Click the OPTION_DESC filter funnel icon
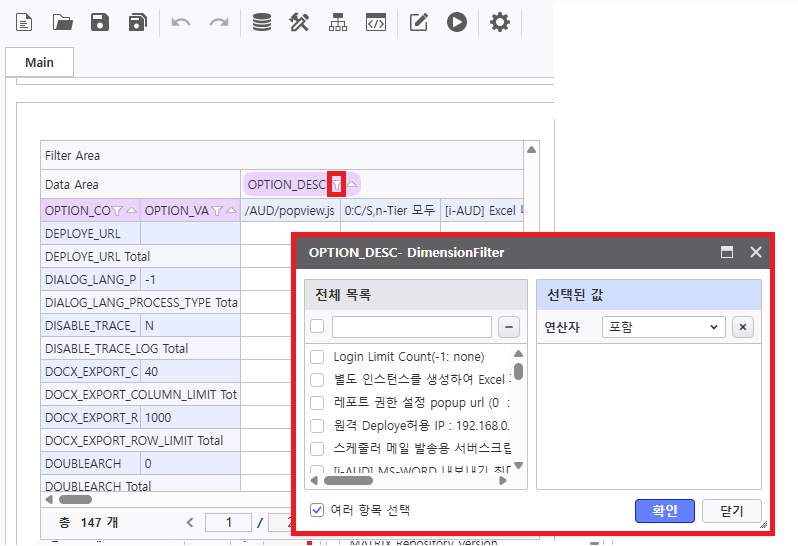This screenshot has height=546, width=798. (x=338, y=184)
